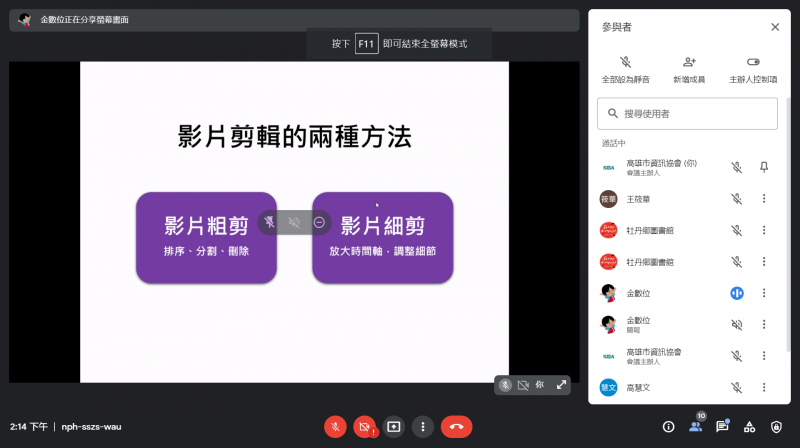Toggle the people icon showing 10
The height and width of the screenshot is (448, 800).
coord(696,426)
